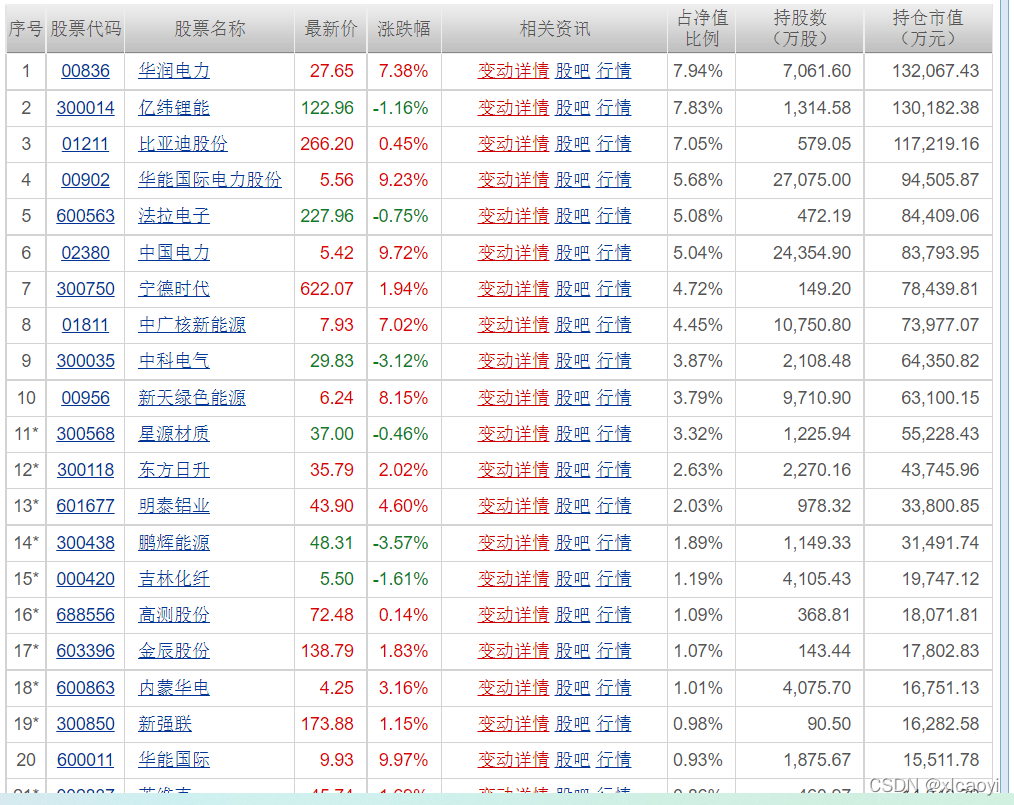This screenshot has width=1014, height=805.
Task: View 变动详情 for 鹏辉能源
Action: click(513, 542)
